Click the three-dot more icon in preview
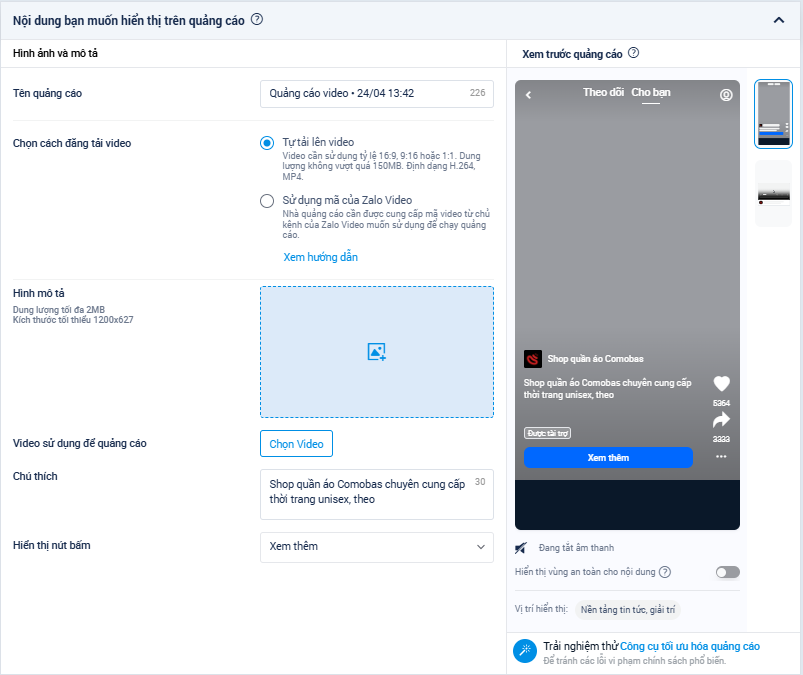 [x=721, y=457]
